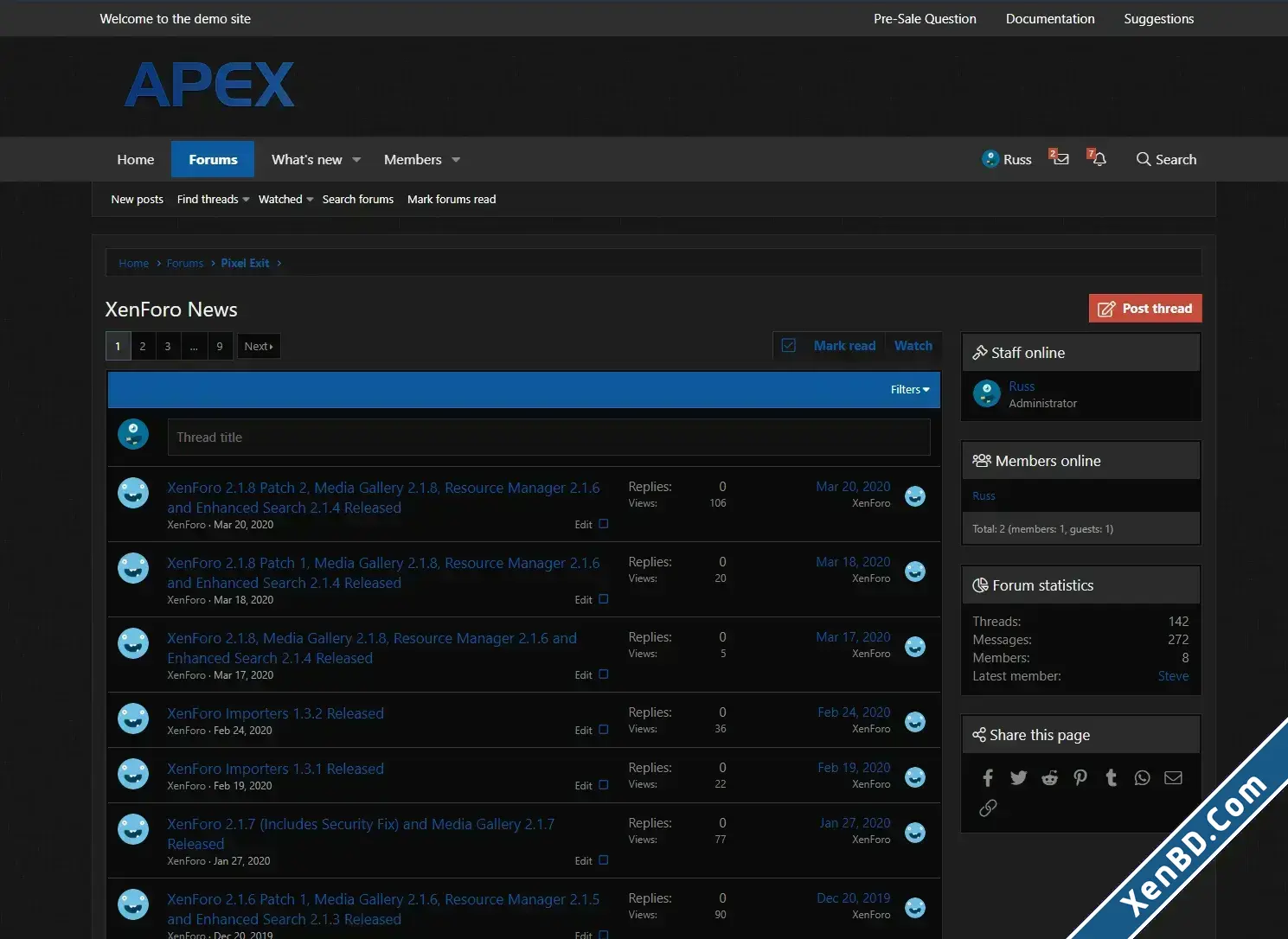The height and width of the screenshot is (939, 1288).
Task: Click last-poster avatar for Jan 27, 2020 thread
Action: (x=915, y=833)
